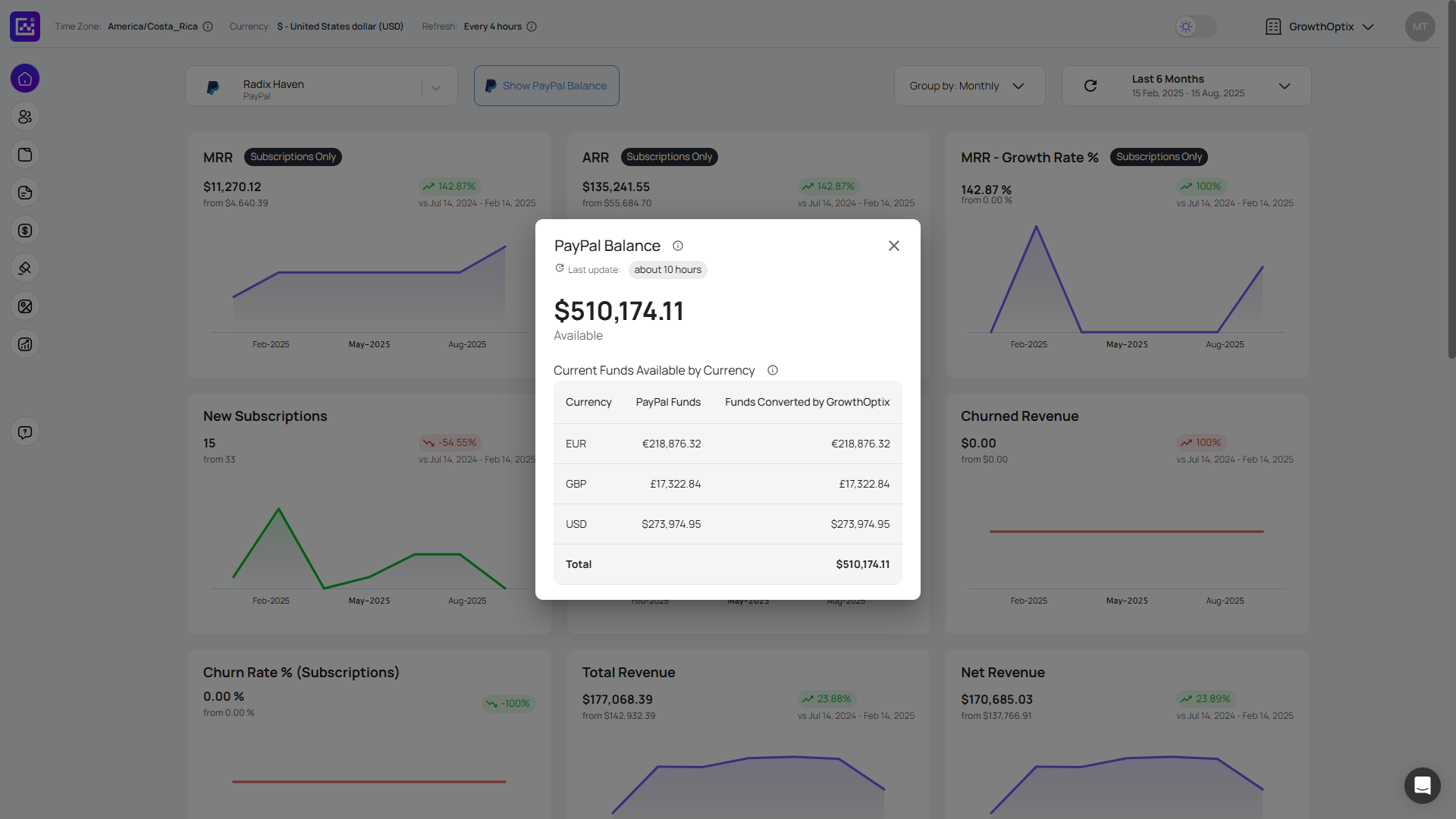Image resolution: width=1456 pixels, height=819 pixels.
Task: Click the America/Costa_Rica time zone value
Action: (152, 27)
